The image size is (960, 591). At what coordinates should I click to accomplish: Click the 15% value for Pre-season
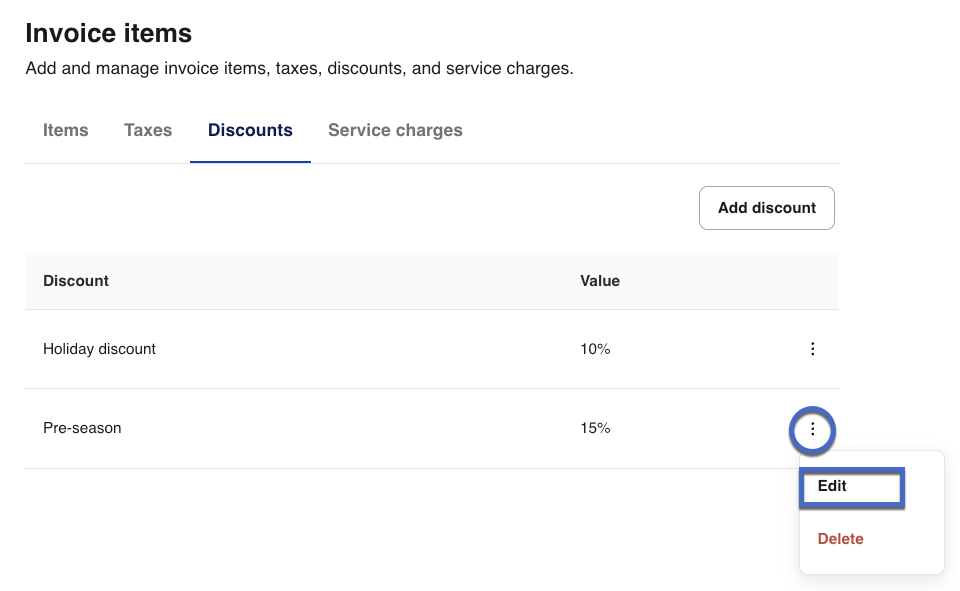(x=595, y=428)
